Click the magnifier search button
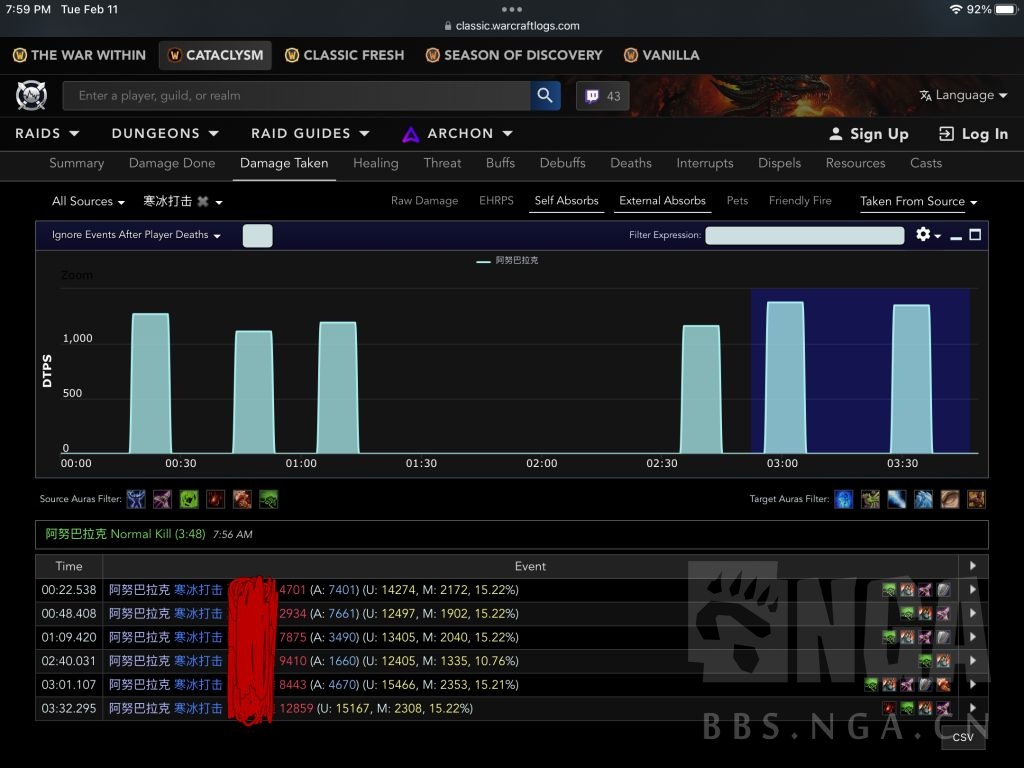The width and height of the screenshot is (1024, 768). click(x=545, y=96)
